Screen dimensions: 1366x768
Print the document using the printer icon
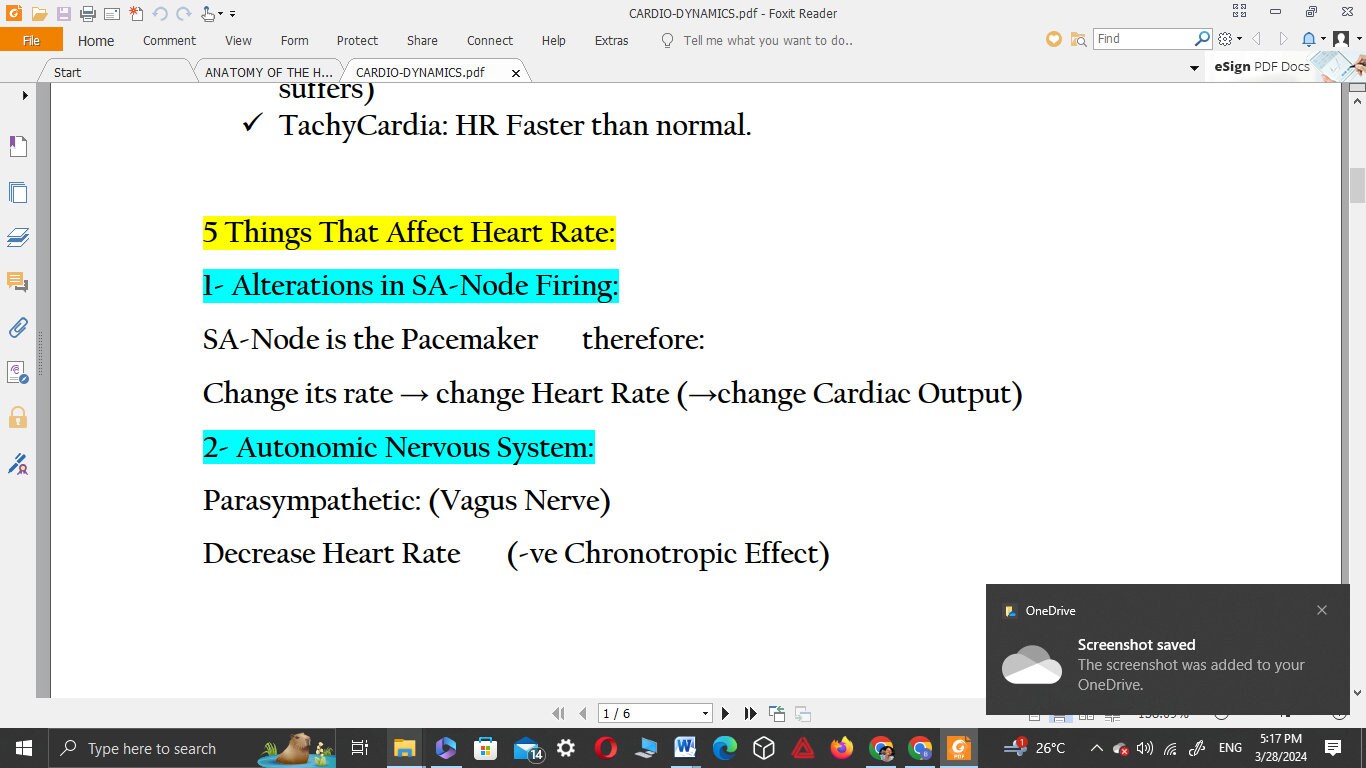88,14
